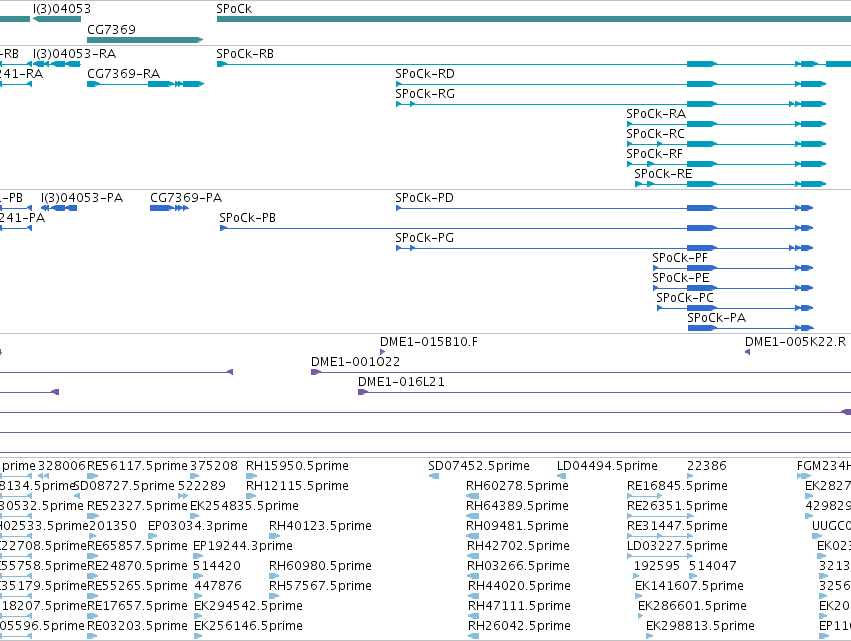Click the CG7369 gene feature bar

[145, 40]
